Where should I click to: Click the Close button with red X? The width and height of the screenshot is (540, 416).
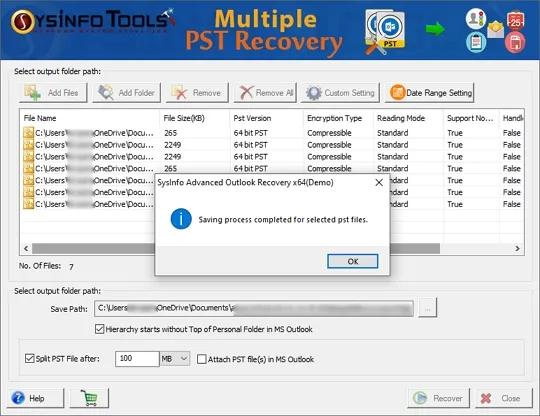(x=503, y=398)
